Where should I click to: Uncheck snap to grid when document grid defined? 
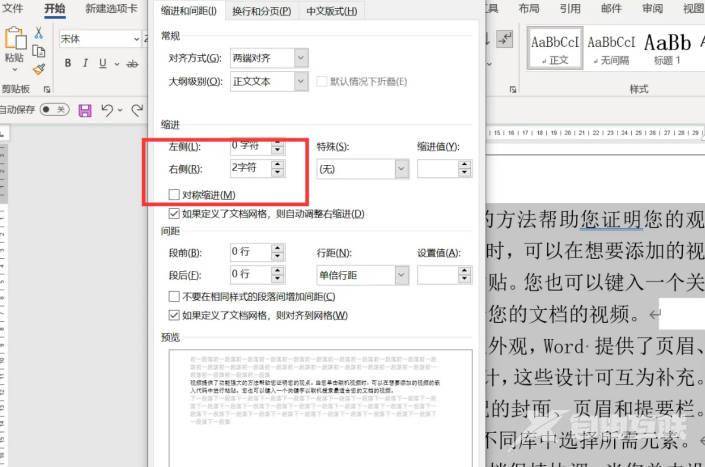[174, 315]
